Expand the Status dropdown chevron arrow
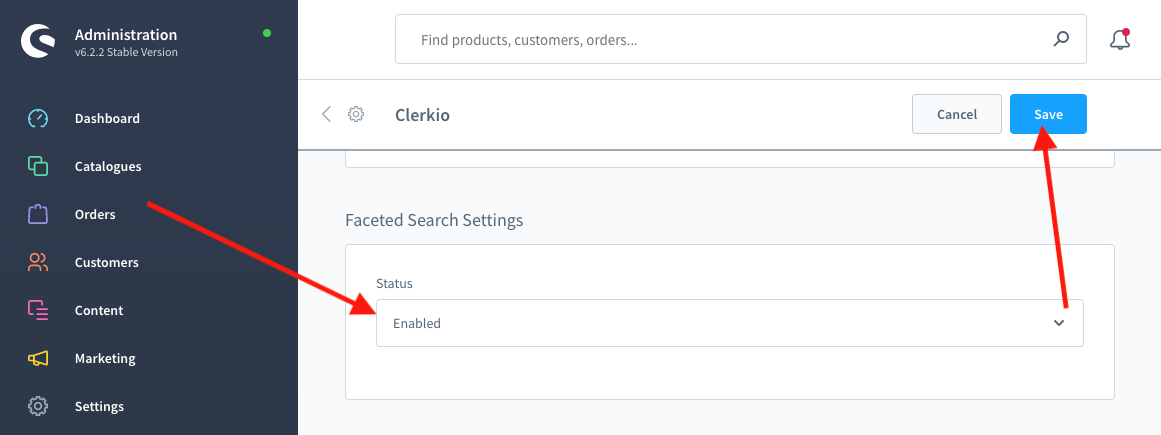 coord(1059,323)
